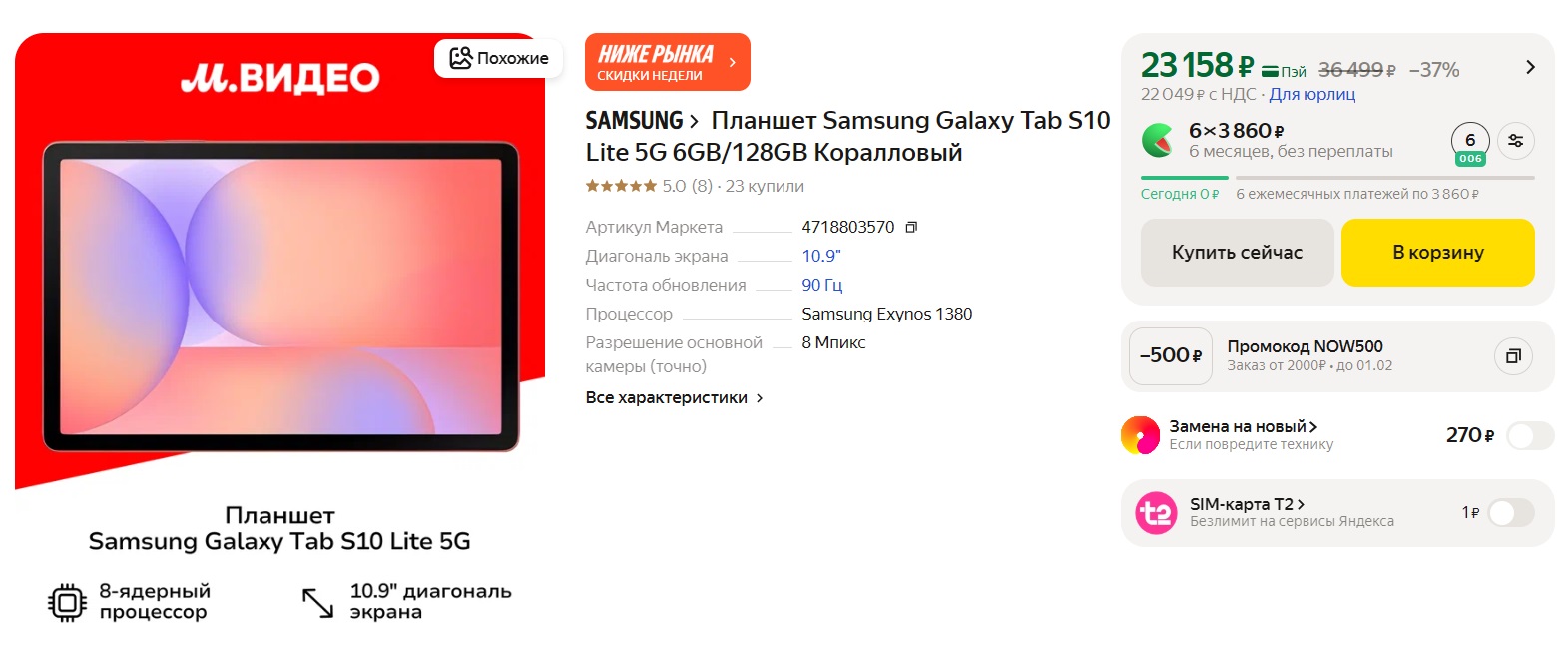The height and width of the screenshot is (645, 1568).
Task: Copy promo code NOW500
Action: (x=1512, y=356)
